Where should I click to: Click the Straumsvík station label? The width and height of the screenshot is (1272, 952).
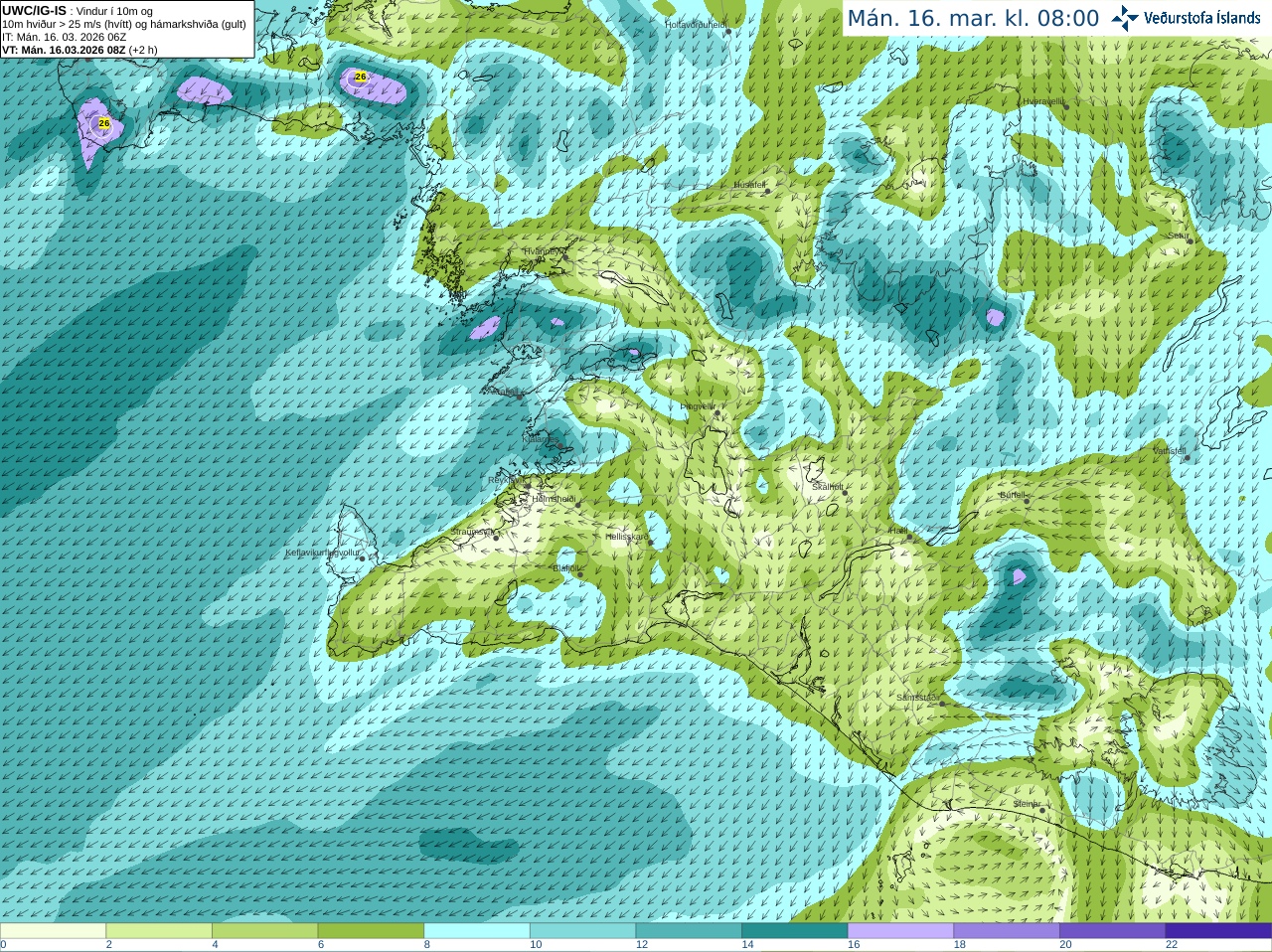[471, 532]
